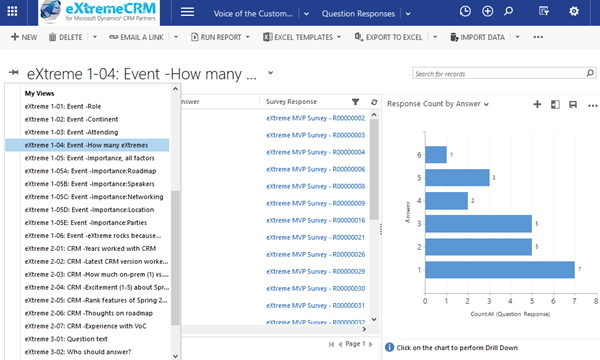Open the app launcher waffle icon

(x=12, y=11)
